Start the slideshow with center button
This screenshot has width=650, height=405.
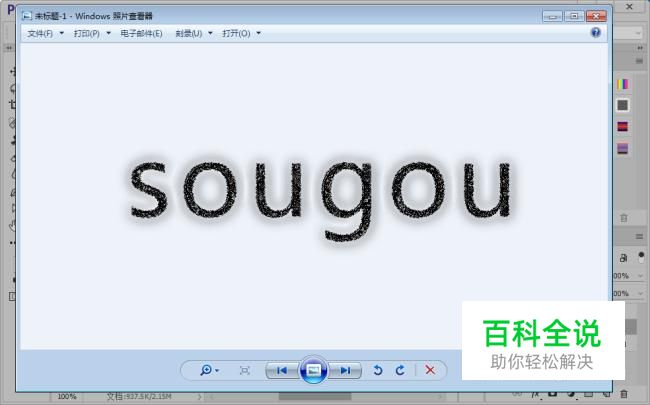pos(313,370)
